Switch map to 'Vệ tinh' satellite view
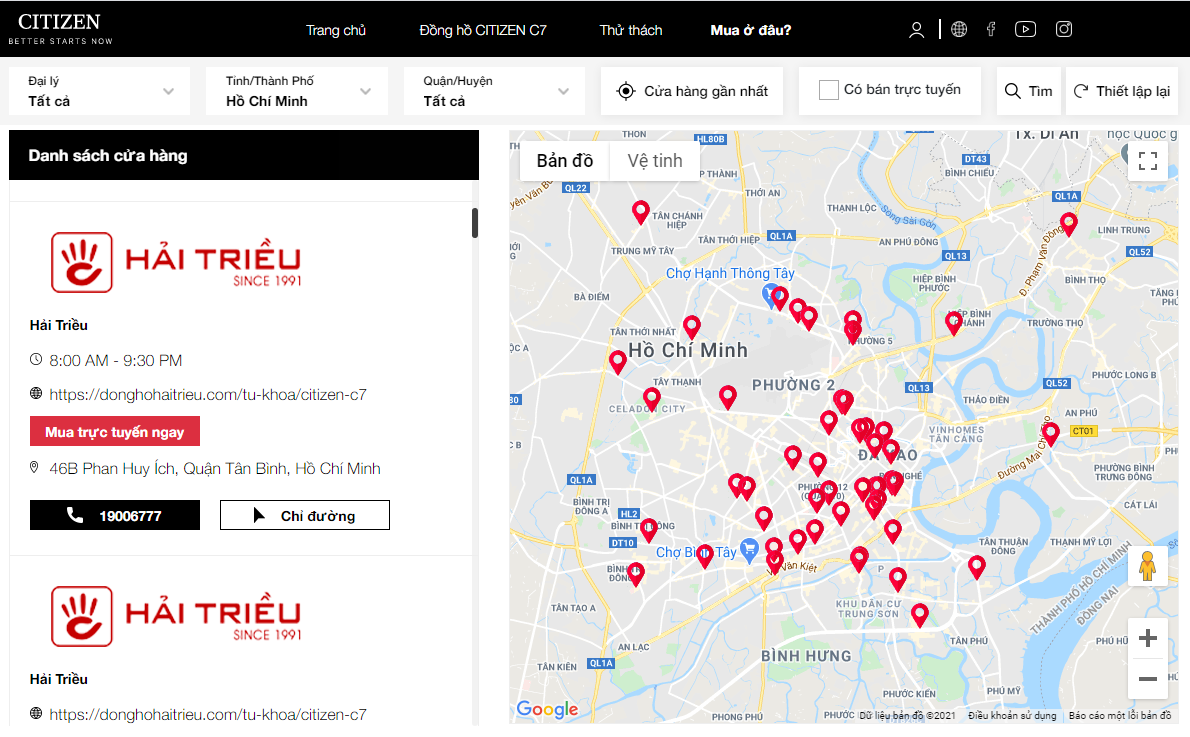This screenshot has height=737, width=1190. point(655,161)
